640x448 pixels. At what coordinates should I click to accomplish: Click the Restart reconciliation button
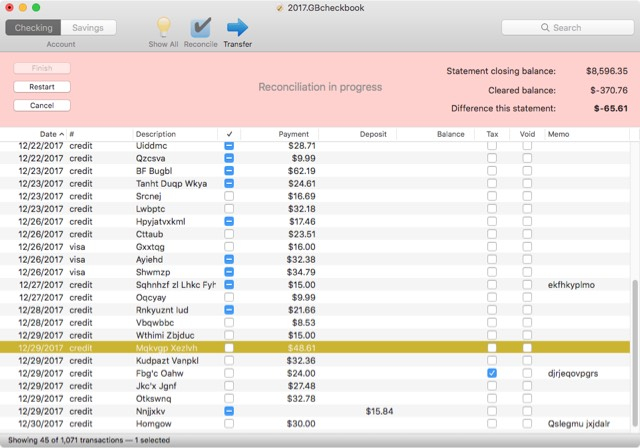coord(42,87)
